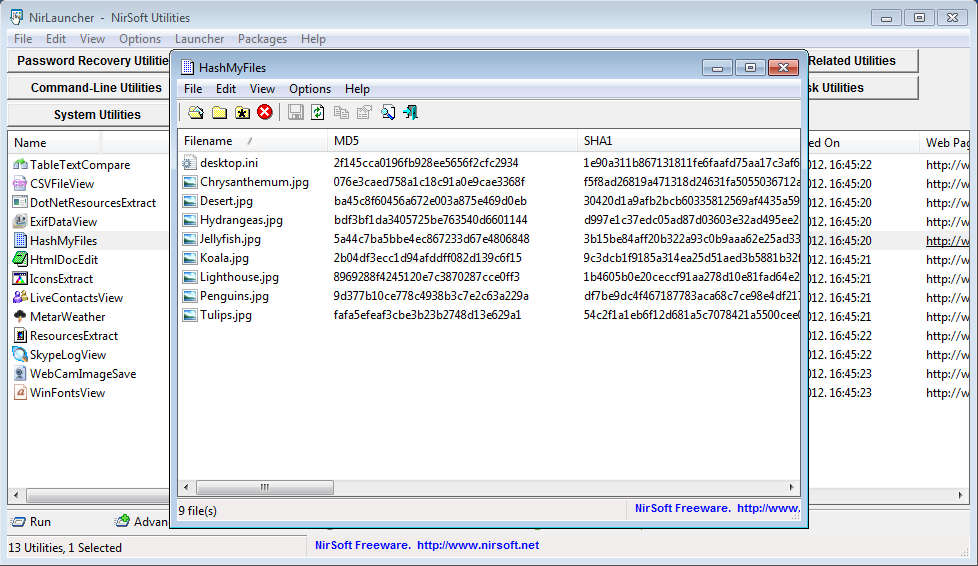Click HtmlDocEdit icon in NirLauncher list
The height and width of the screenshot is (566, 978).
click(20, 260)
